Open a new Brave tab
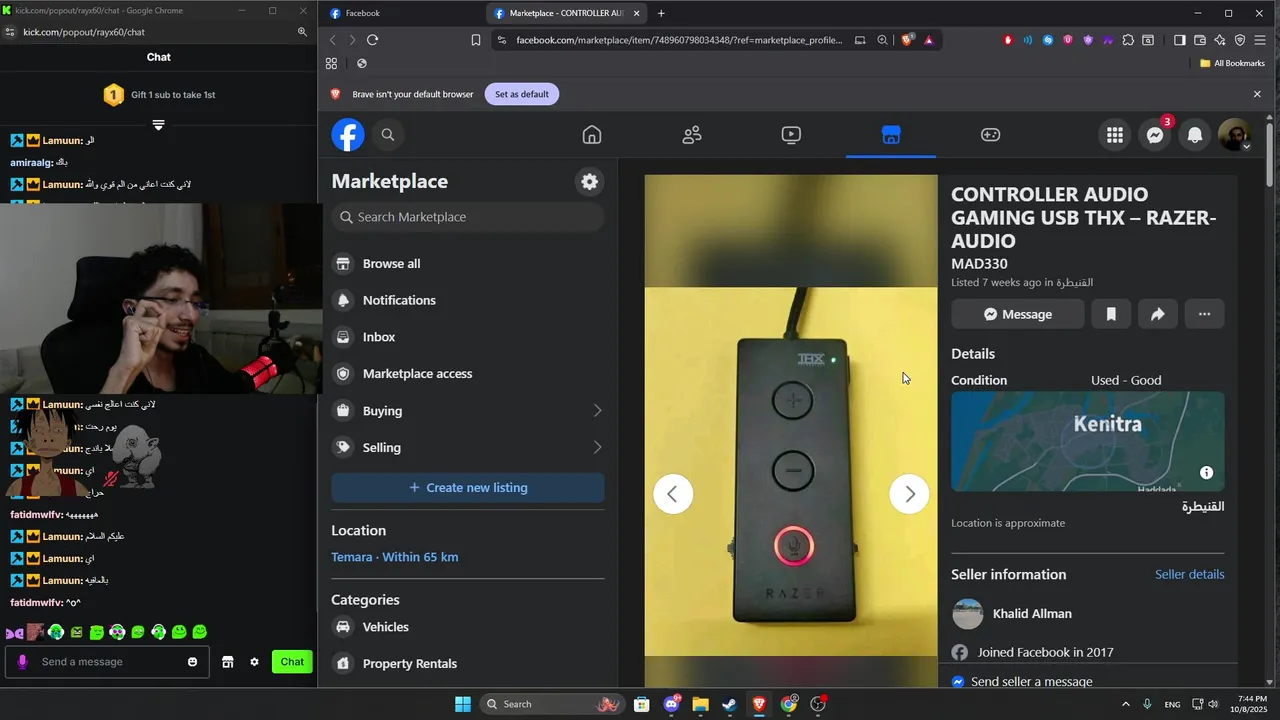The width and height of the screenshot is (1280, 720). click(x=661, y=13)
